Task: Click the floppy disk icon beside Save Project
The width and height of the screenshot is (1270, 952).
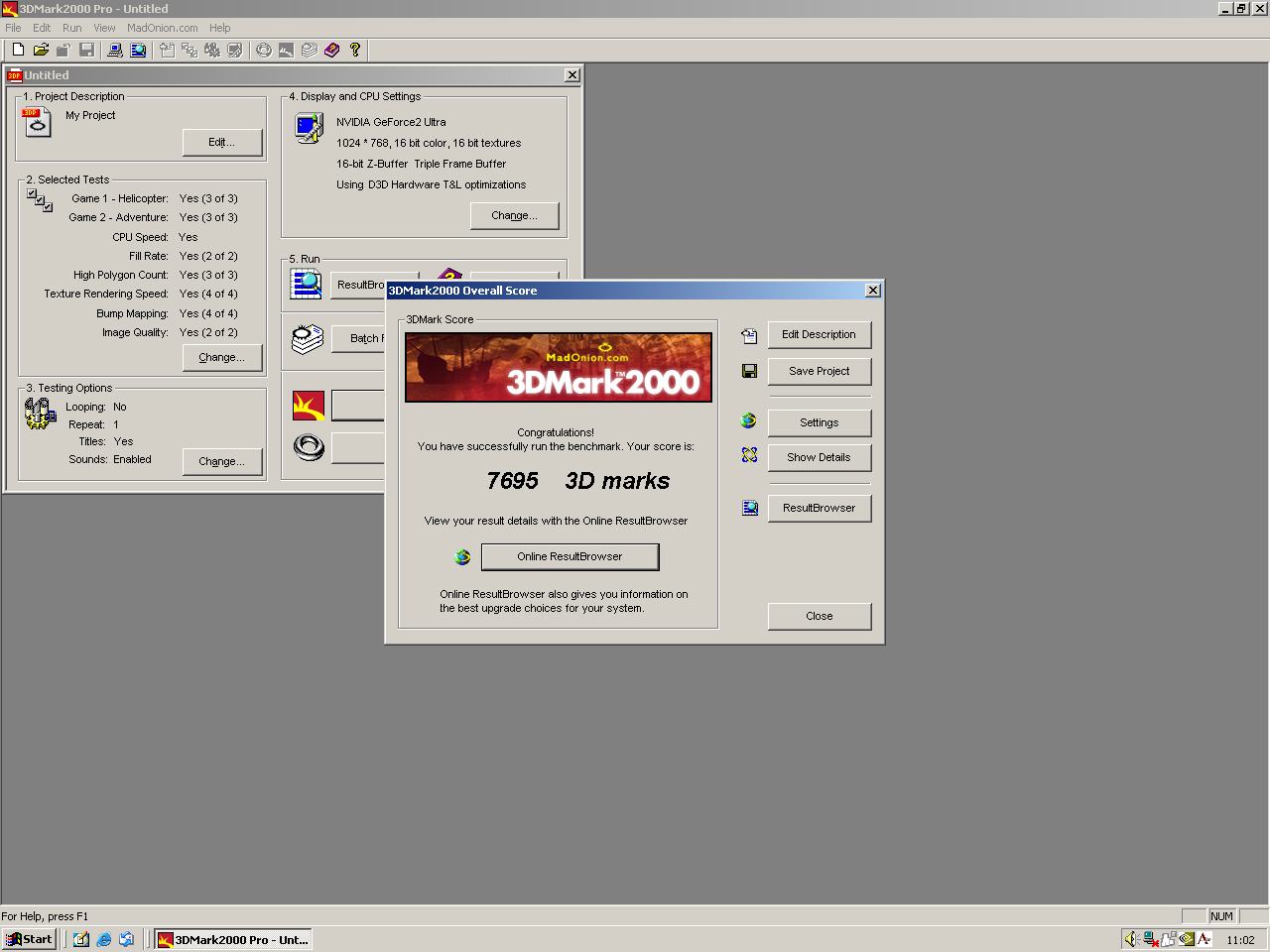Action: pos(749,371)
